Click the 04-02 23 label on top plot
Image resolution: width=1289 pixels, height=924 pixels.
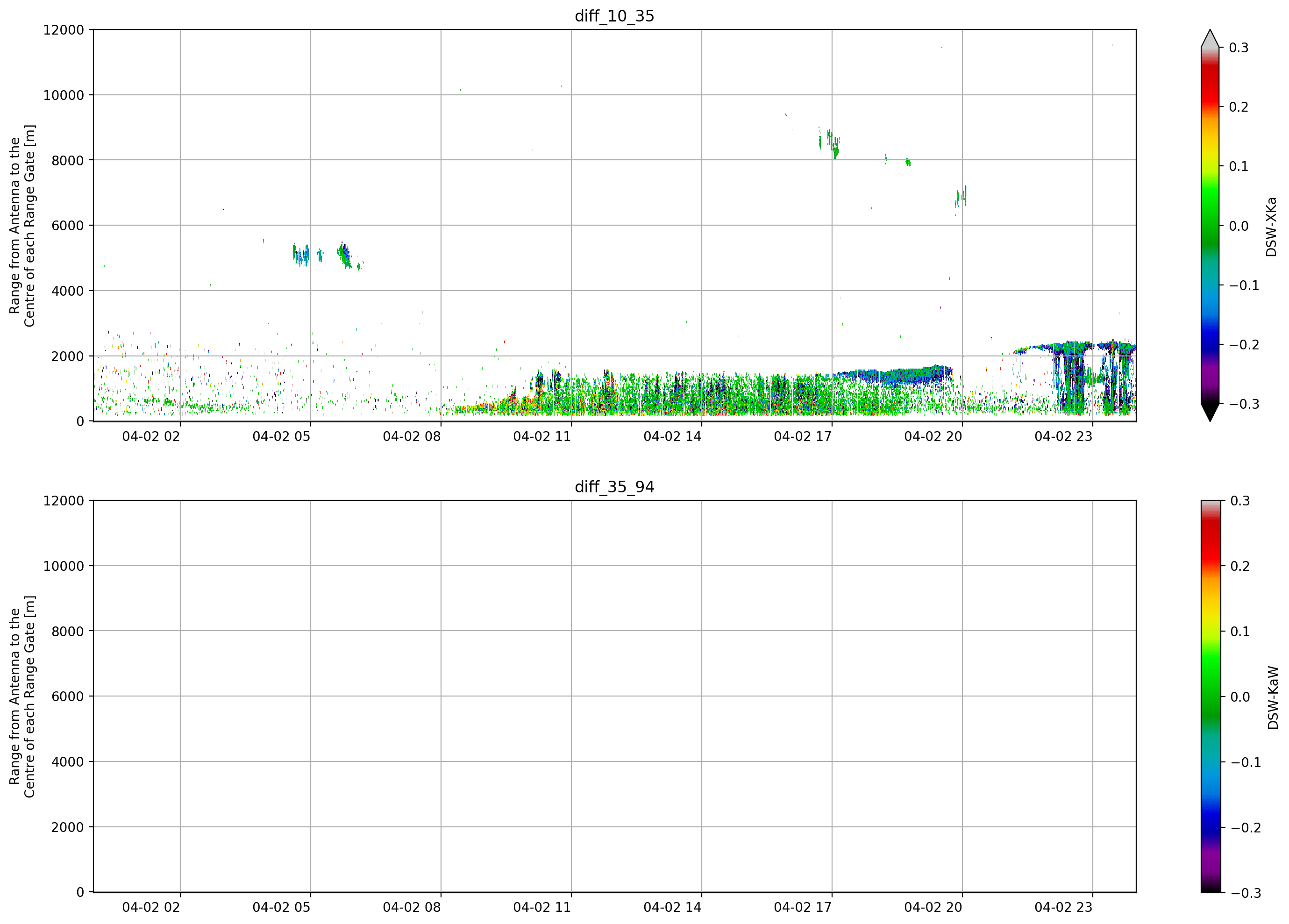click(x=1063, y=436)
